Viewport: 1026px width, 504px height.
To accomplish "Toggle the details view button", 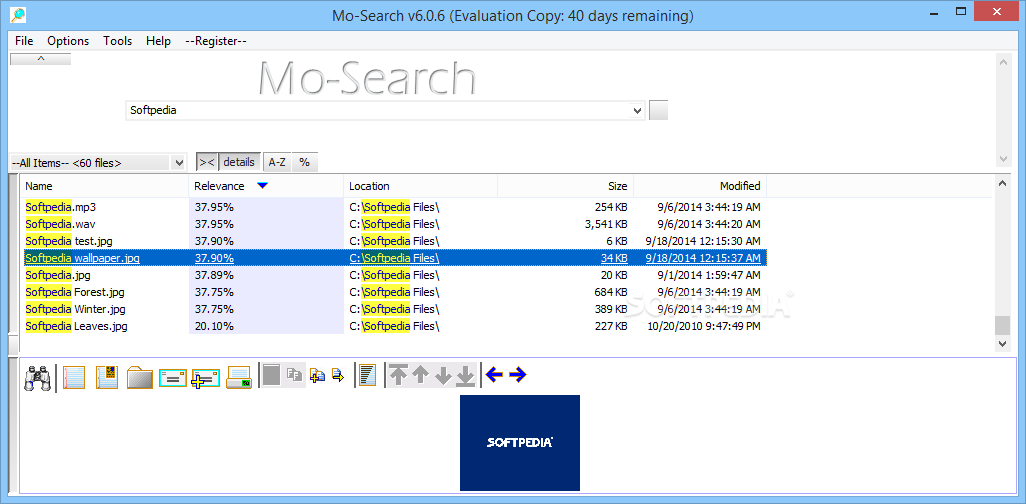I will pyautogui.click(x=239, y=162).
